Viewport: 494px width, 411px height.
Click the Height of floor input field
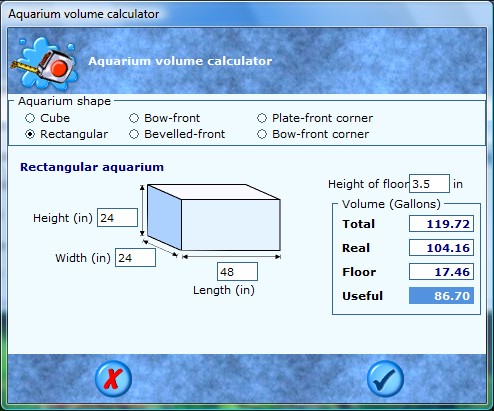coord(429,184)
